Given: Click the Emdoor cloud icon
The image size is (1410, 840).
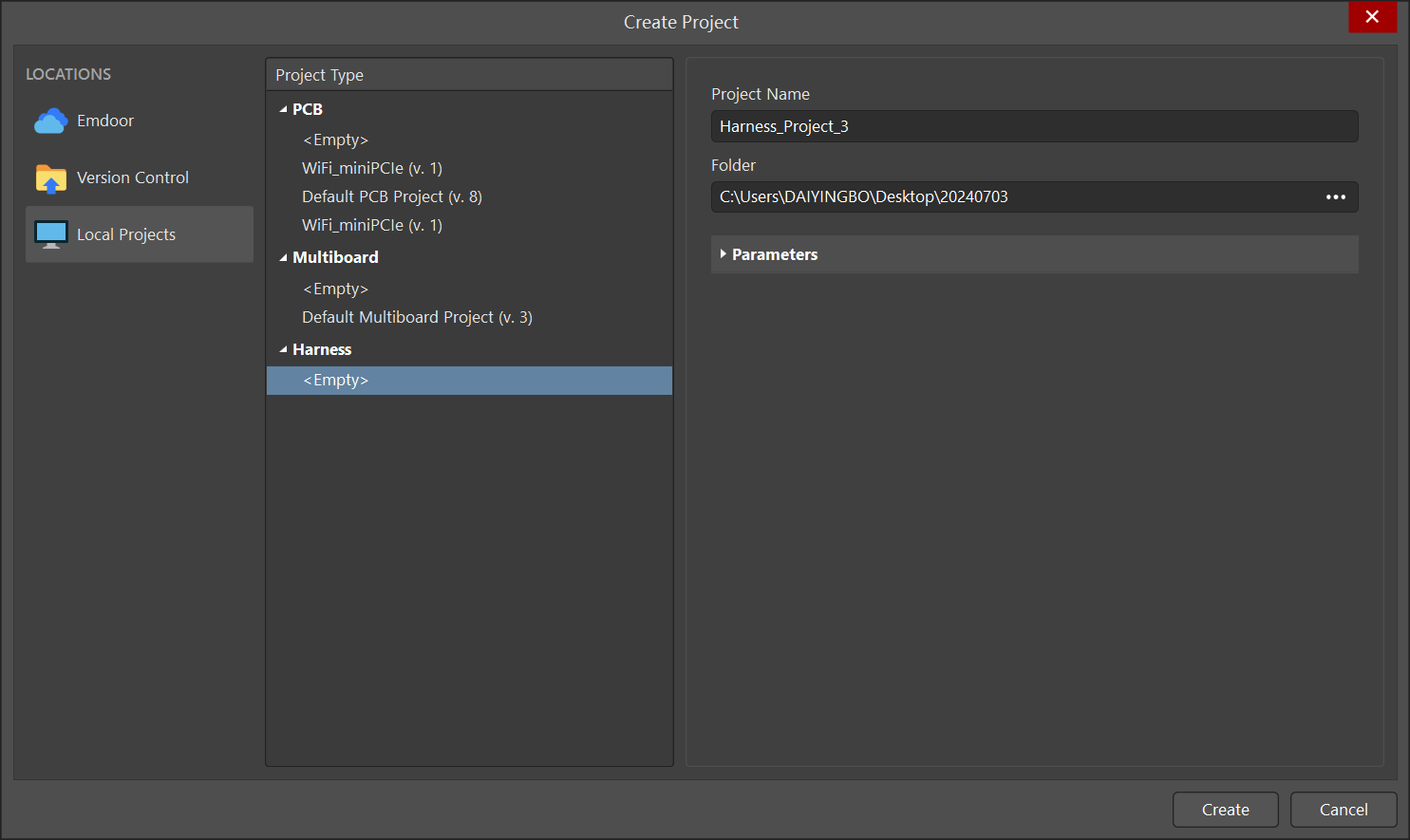Looking at the screenshot, I should [50, 121].
